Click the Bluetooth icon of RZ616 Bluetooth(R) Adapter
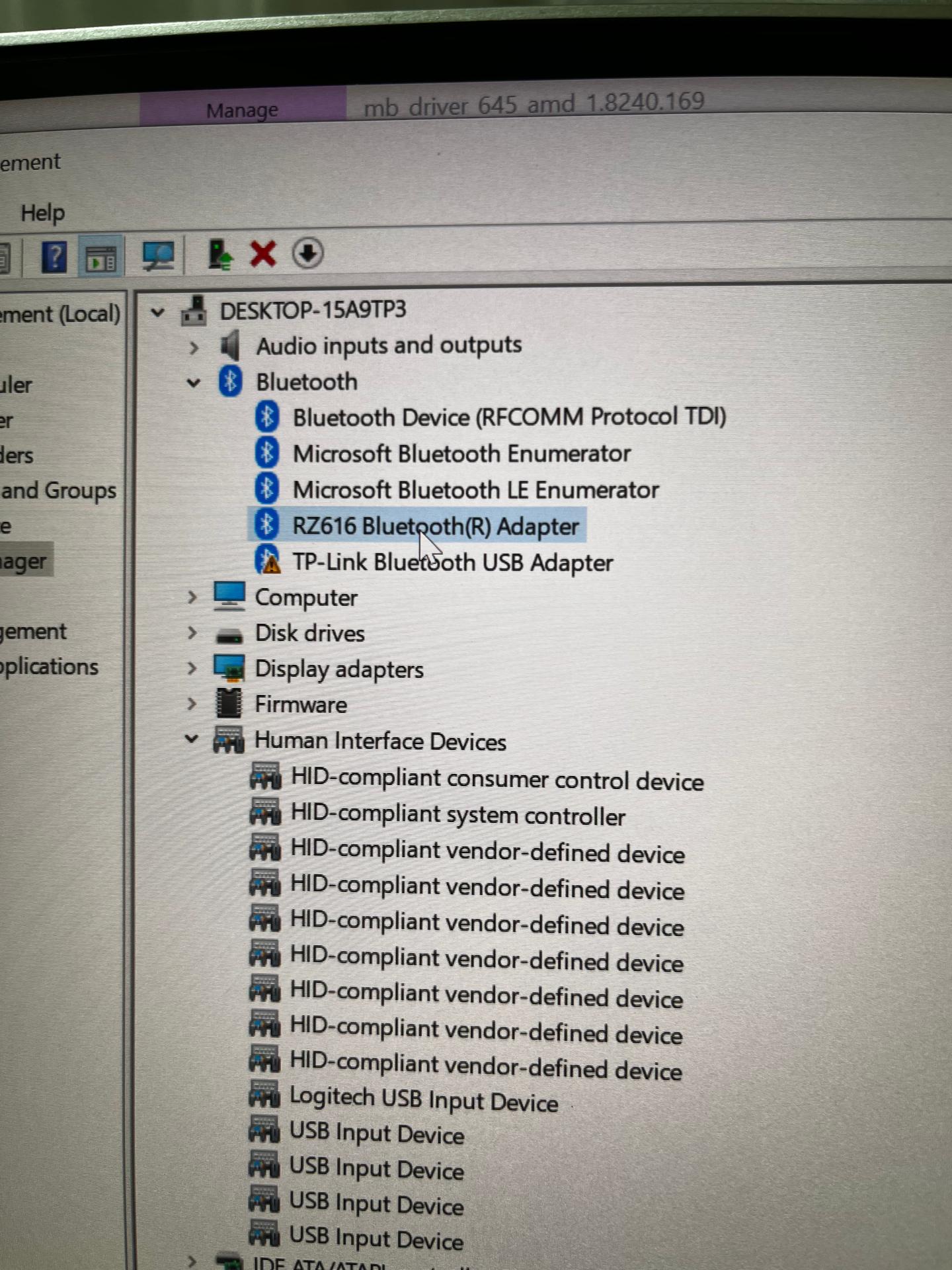This screenshot has width=952, height=1270. [267, 525]
